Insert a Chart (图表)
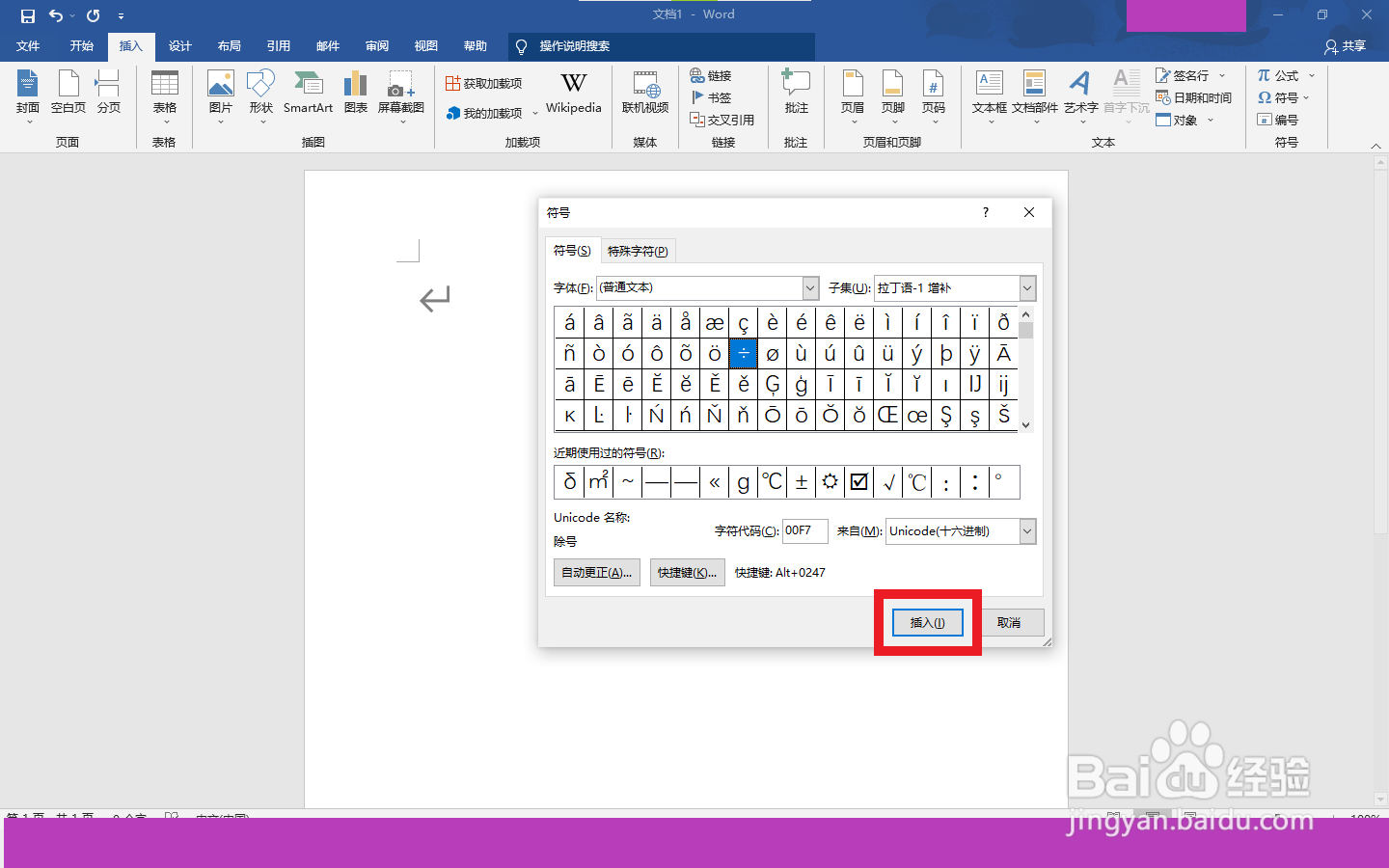Image resolution: width=1389 pixels, height=868 pixels. click(x=356, y=93)
